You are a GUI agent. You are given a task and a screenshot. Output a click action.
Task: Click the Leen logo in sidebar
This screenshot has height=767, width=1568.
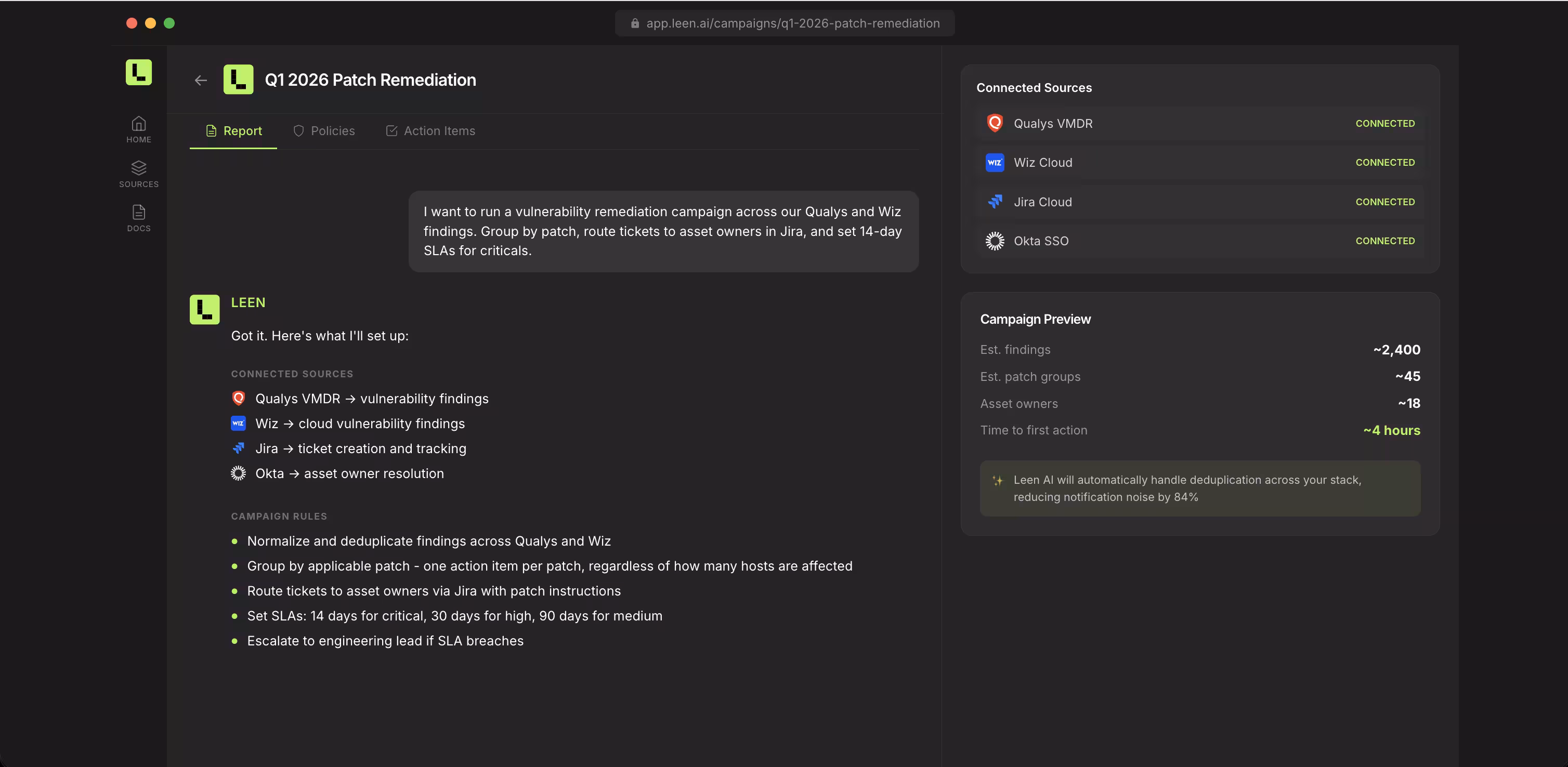(139, 72)
